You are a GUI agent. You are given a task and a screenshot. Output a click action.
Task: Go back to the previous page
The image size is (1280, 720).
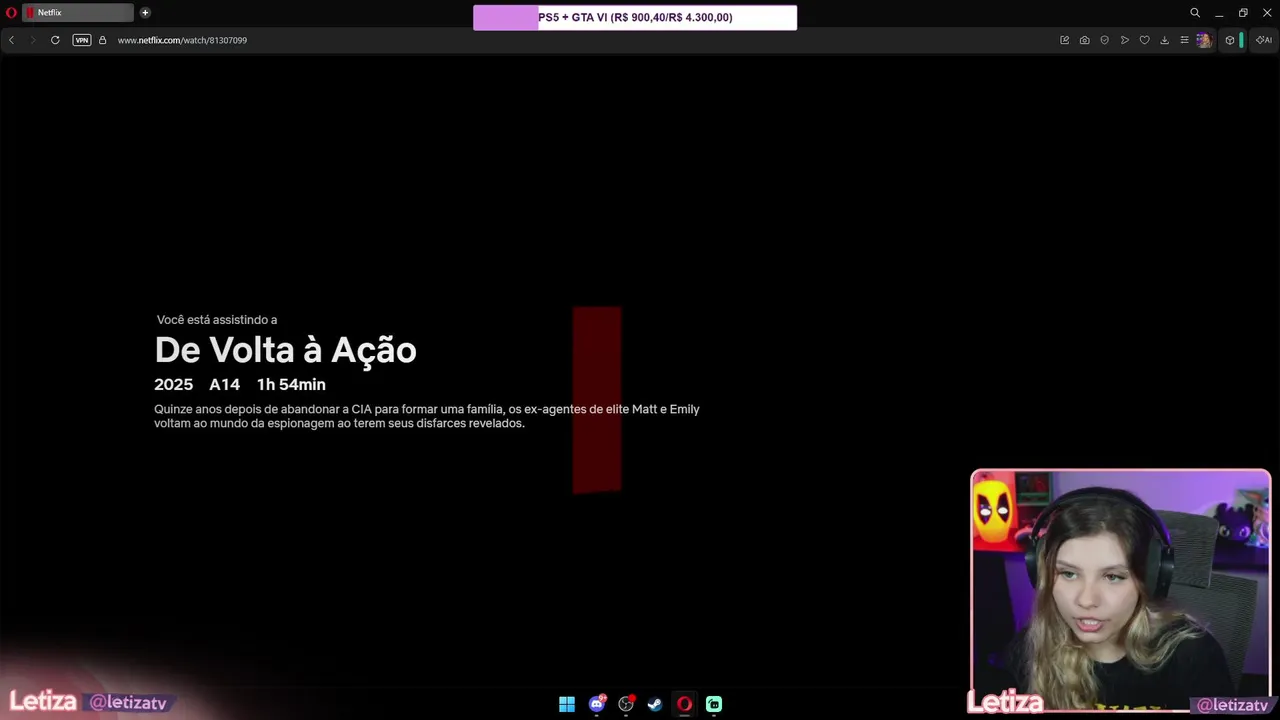(11, 40)
